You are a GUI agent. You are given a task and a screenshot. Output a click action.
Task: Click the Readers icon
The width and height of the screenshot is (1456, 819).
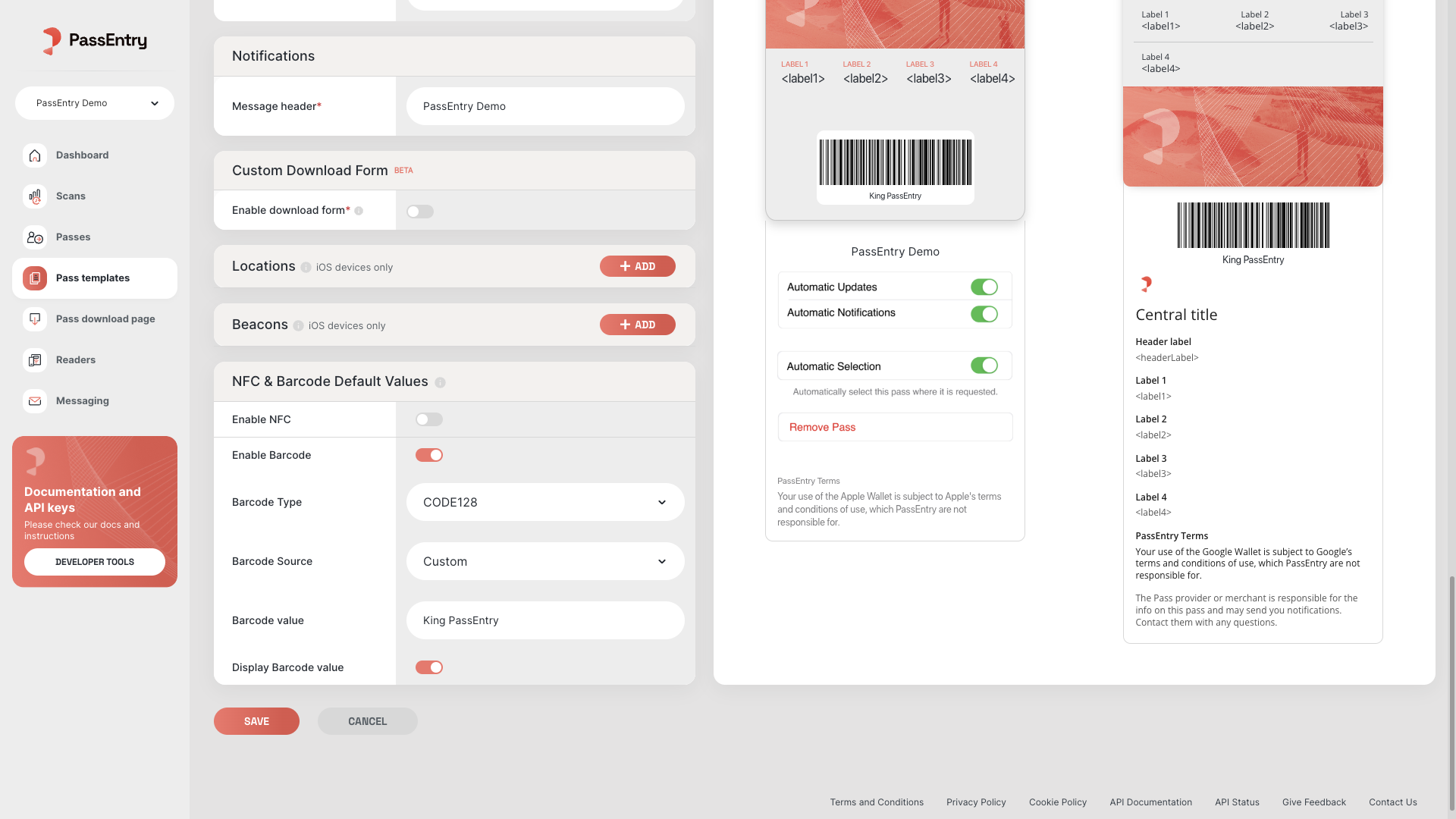click(35, 360)
